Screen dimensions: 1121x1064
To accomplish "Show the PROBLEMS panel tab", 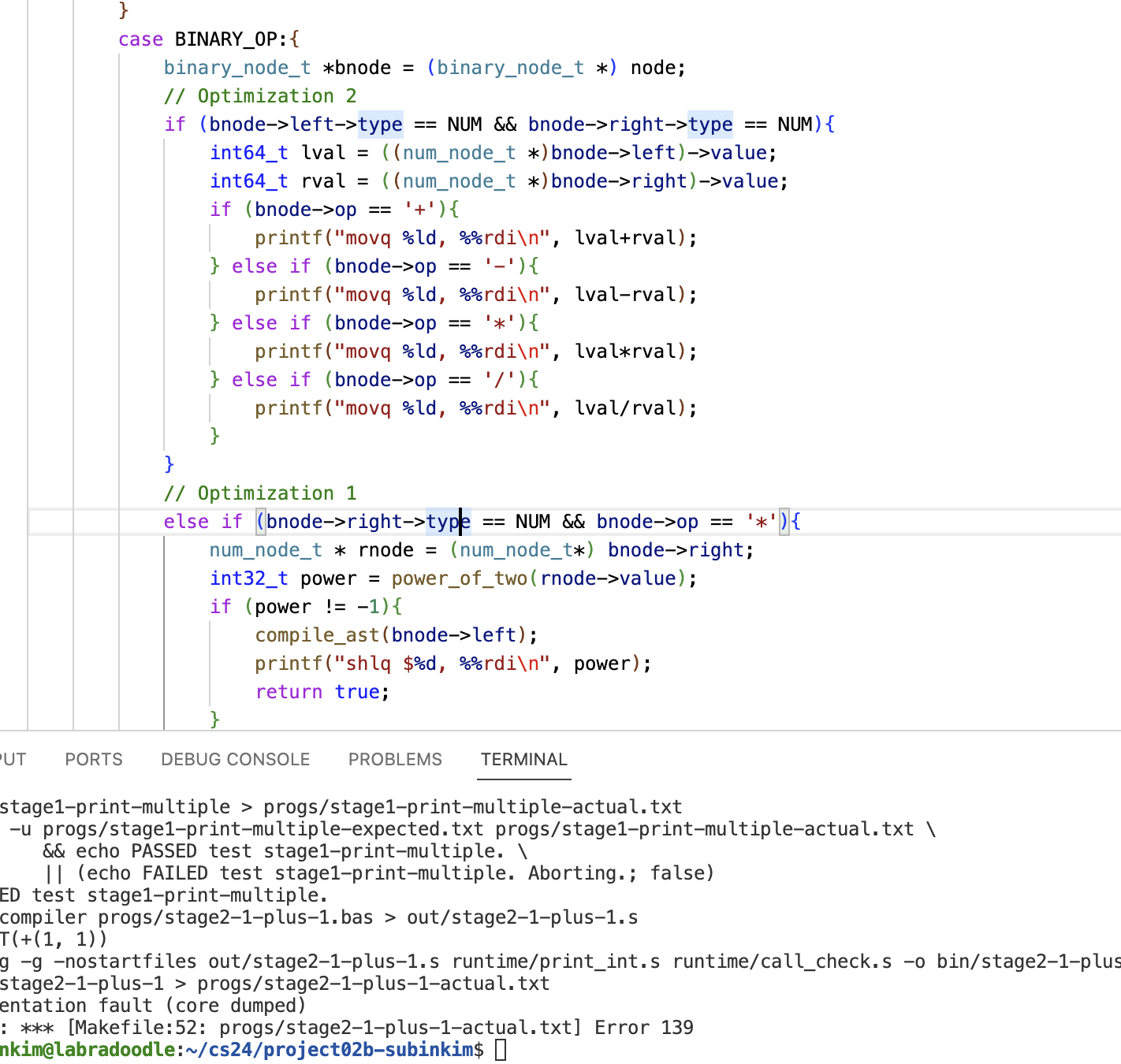I will pyautogui.click(x=395, y=759).
